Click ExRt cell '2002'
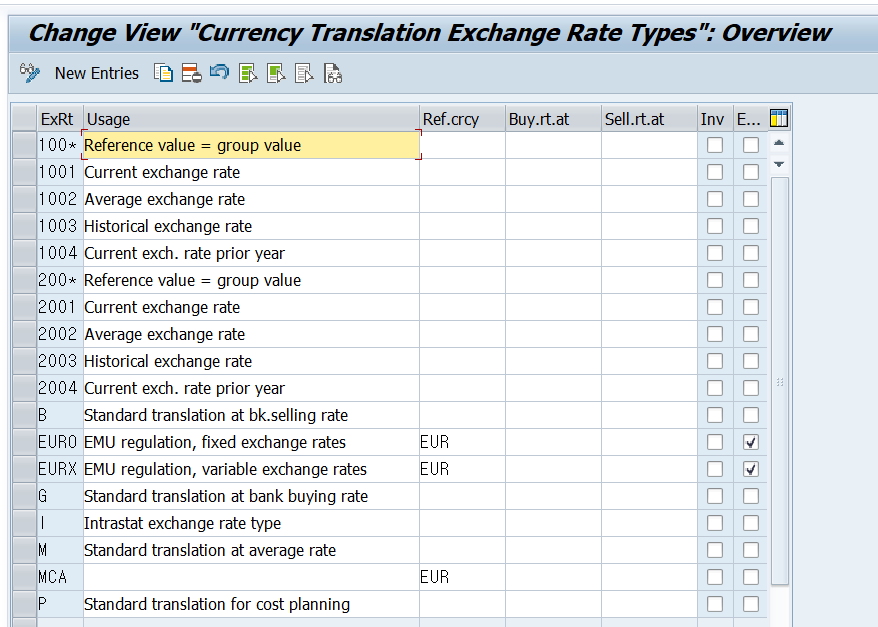Viewport: 878px width, 627px height. 60,334
